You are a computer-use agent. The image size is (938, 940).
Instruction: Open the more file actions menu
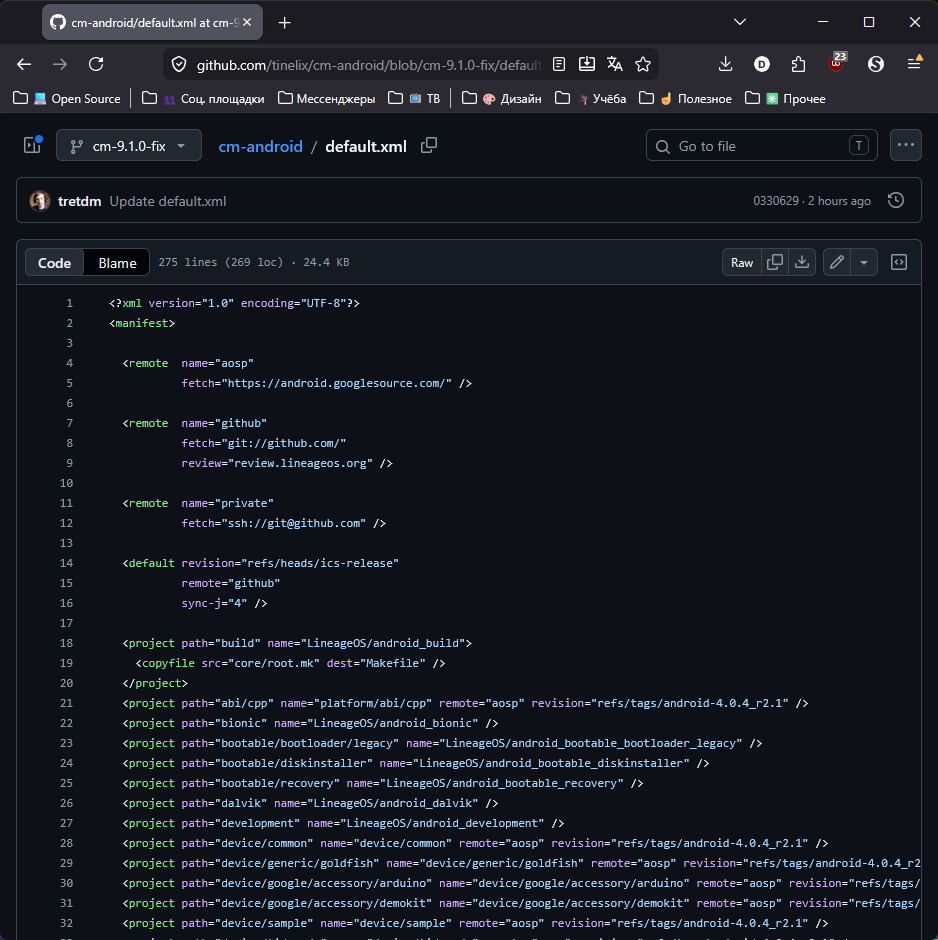pos(905,145)
